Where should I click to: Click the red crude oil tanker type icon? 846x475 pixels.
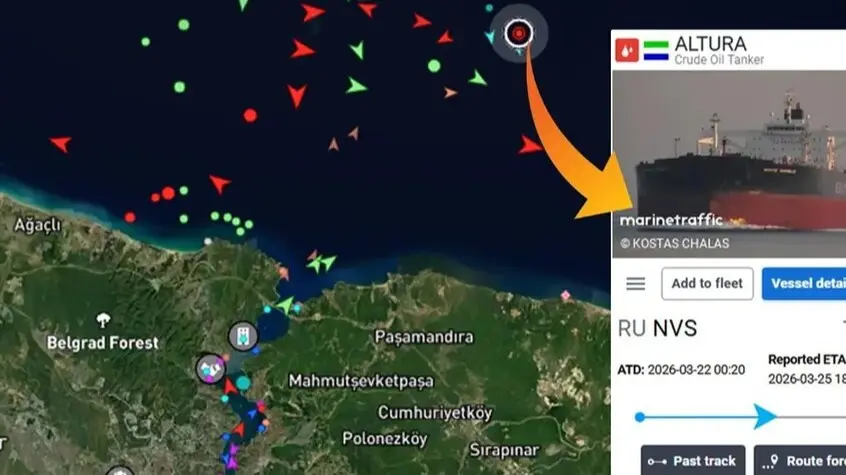pos(627,50)
